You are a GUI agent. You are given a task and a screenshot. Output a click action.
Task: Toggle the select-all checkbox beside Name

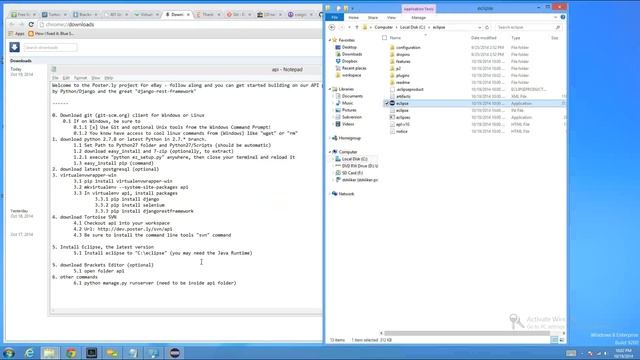click(384, 38)
